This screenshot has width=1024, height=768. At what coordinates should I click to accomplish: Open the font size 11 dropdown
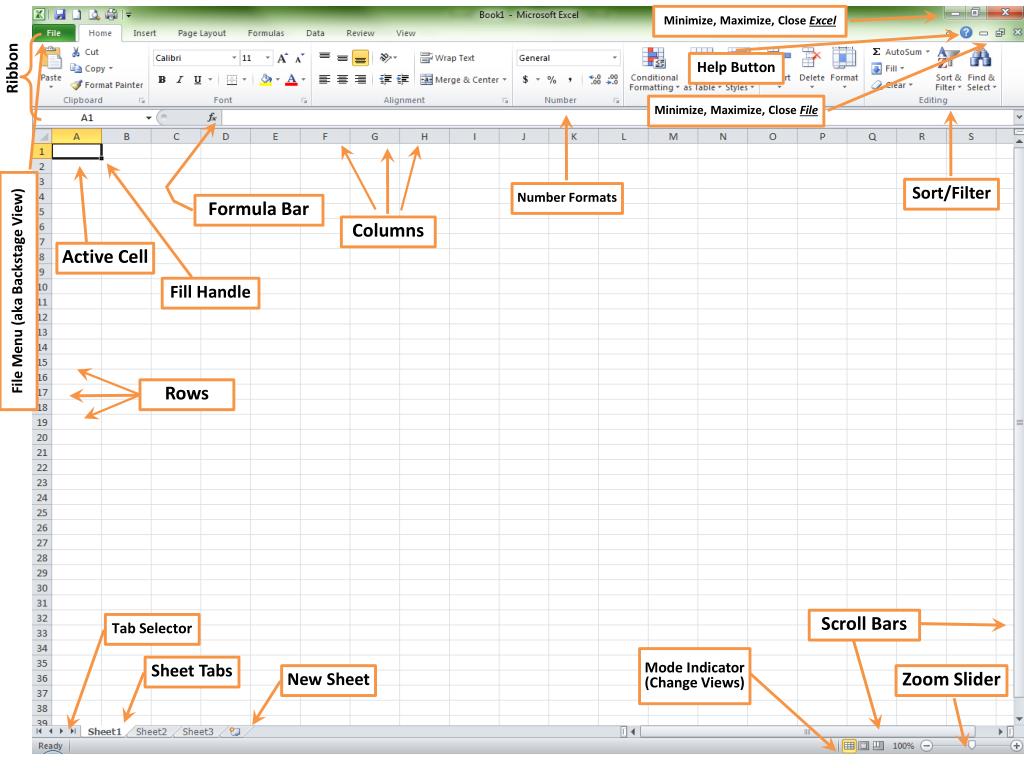point(267,58)
